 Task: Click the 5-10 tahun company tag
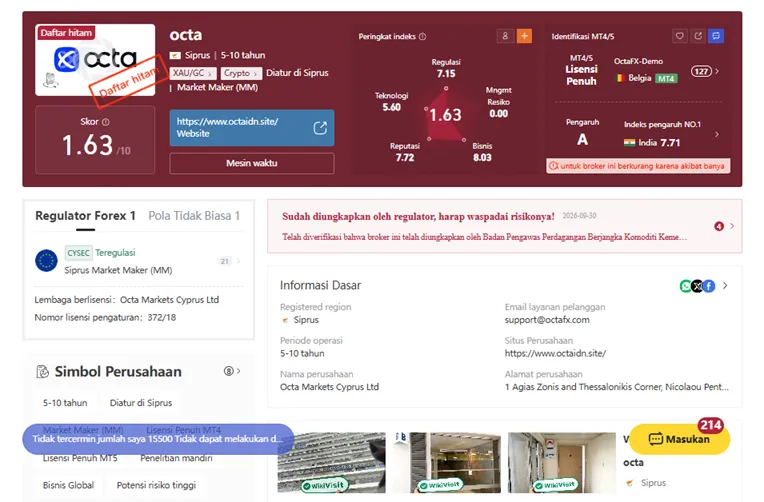tap(65, 403)
